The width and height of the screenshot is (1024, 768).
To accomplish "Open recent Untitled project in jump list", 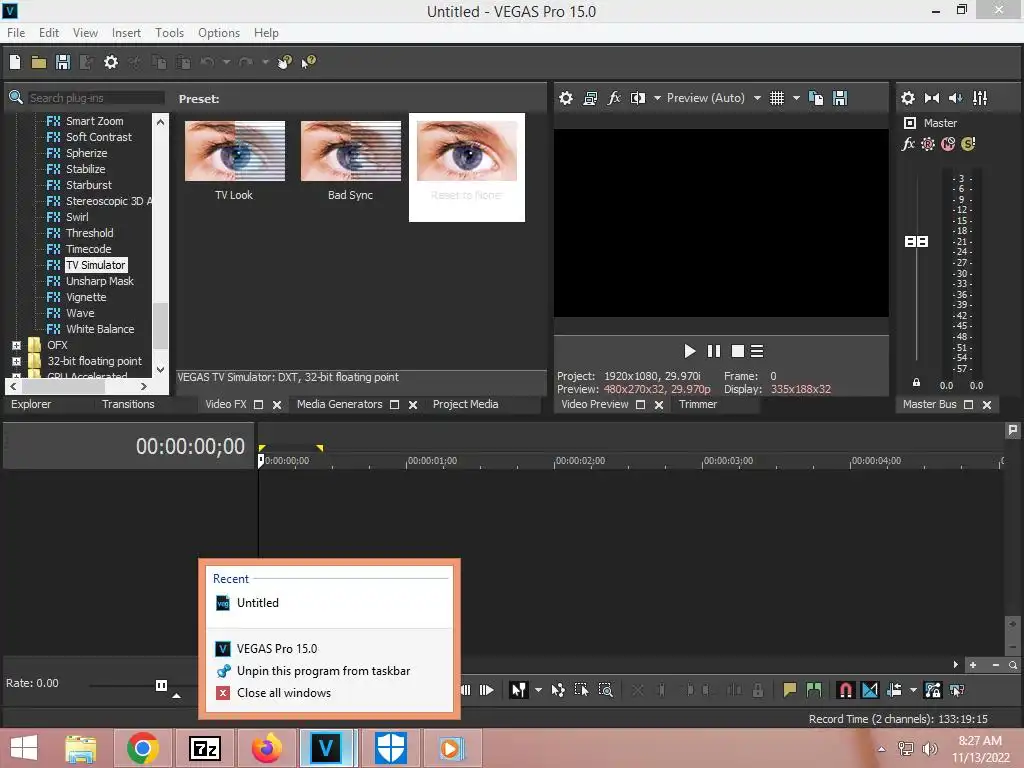I will click(257, 603).
